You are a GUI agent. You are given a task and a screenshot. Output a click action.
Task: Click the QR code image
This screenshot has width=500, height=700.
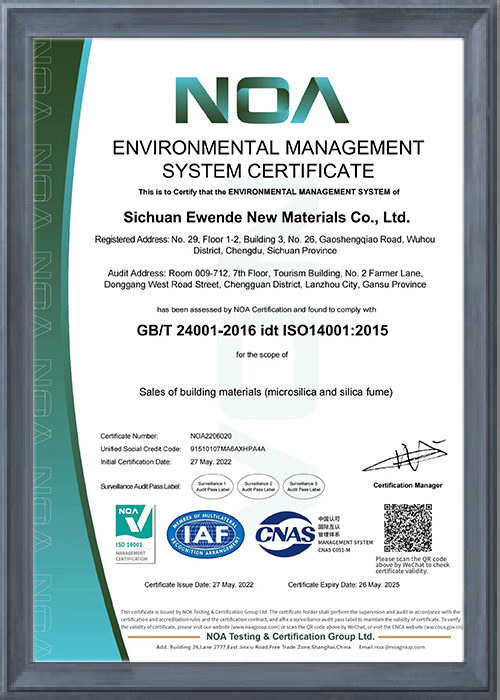click(x=408, y=528)
